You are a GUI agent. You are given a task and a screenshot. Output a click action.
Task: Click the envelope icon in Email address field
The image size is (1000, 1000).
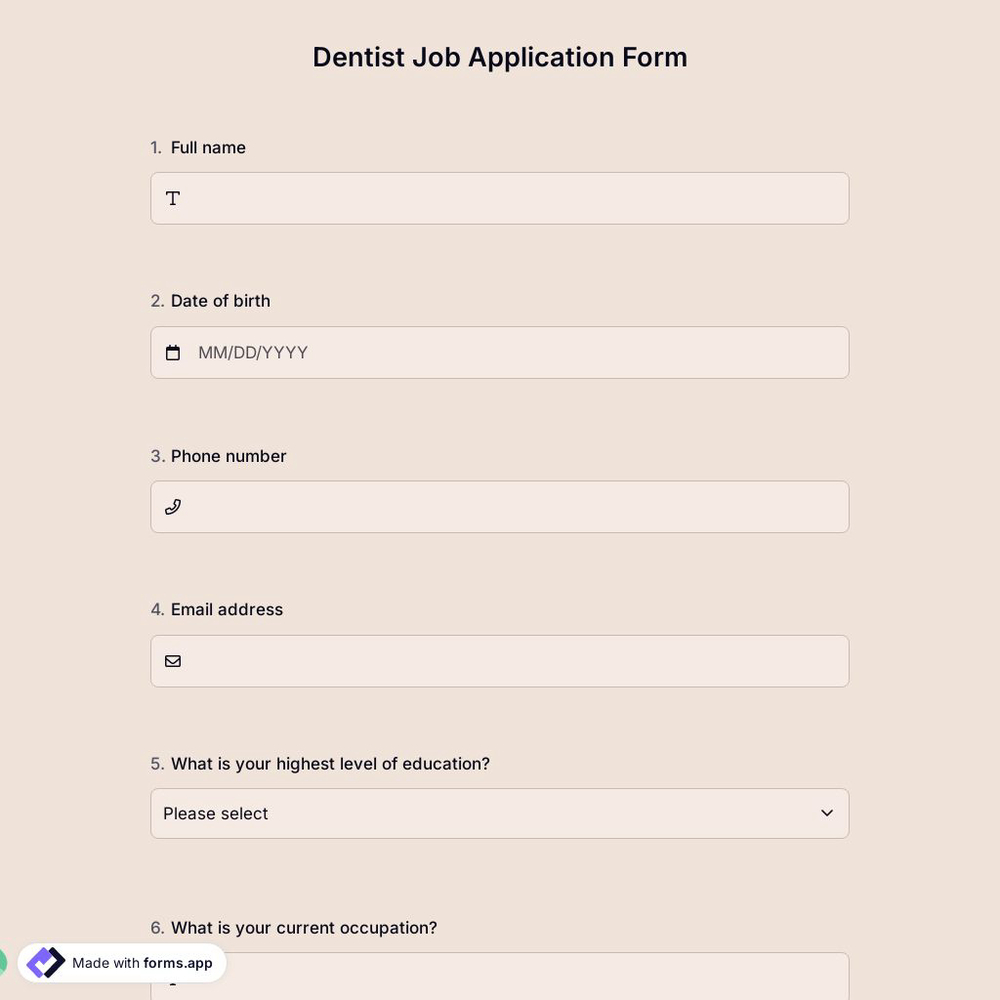(172, 661)
